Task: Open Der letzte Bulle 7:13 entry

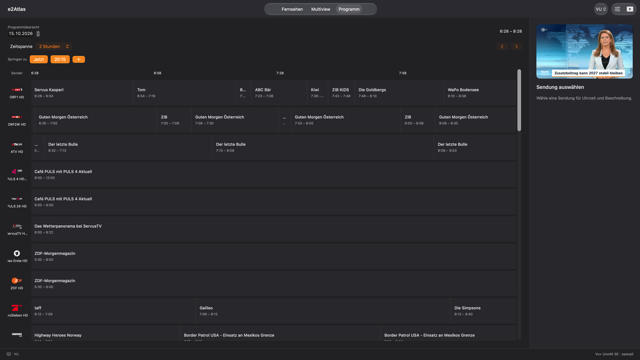Action: point(322,147)
